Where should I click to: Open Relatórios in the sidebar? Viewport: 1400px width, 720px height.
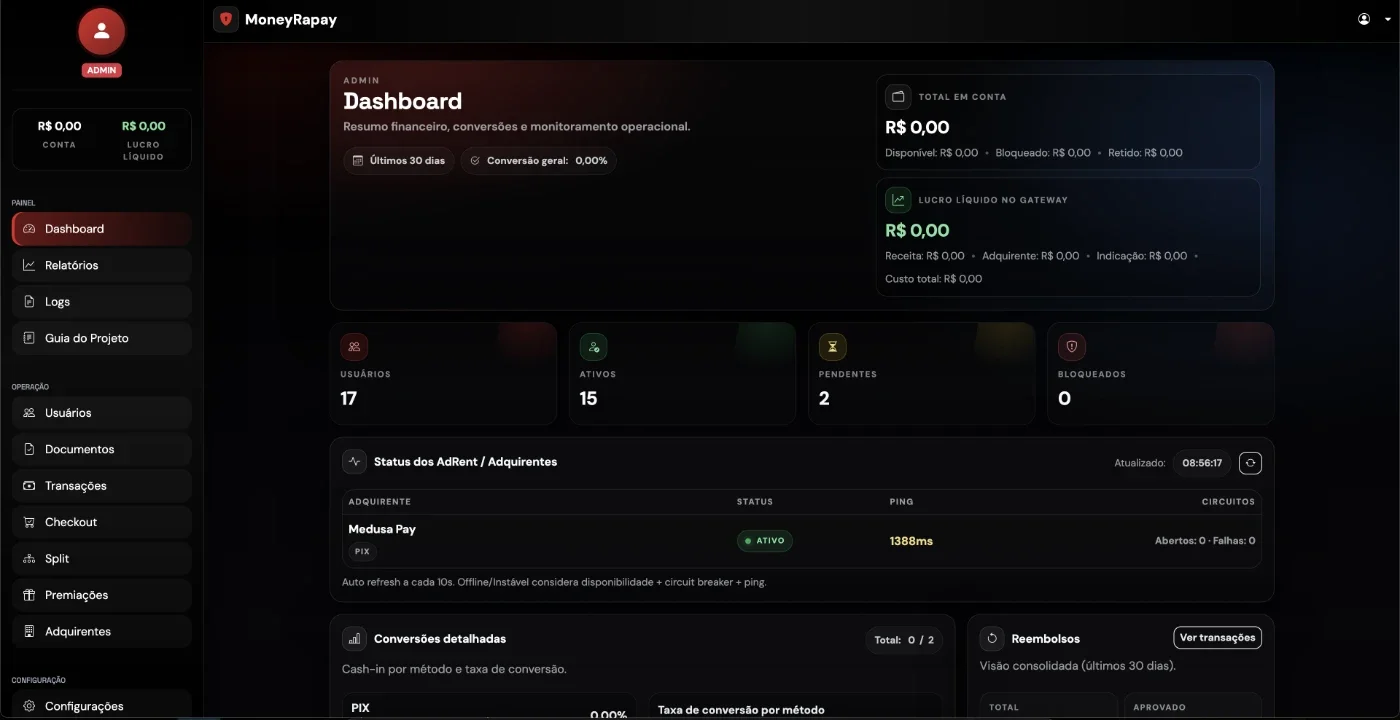point(101,265)
